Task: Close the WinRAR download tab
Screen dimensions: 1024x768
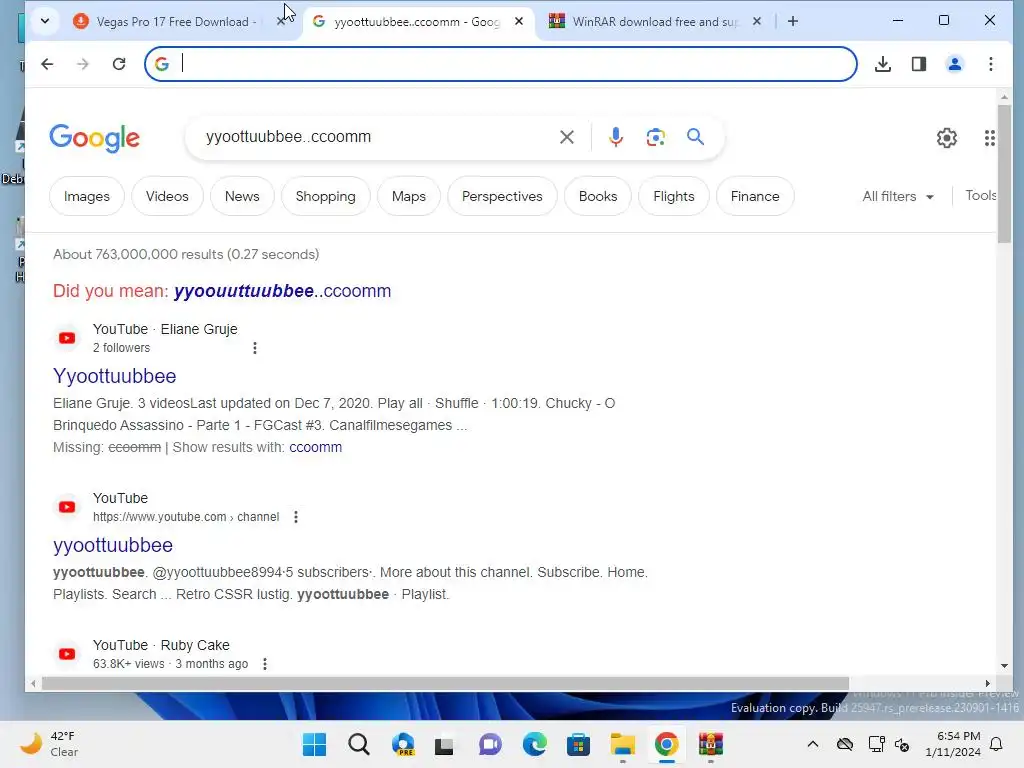Action: point(757,22)
